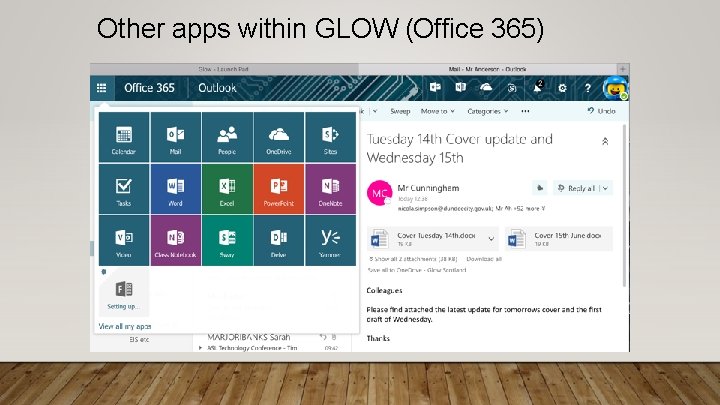Launch the Excel app tile
This screenshot has height=405, width=720.
[x=227, y=189]
